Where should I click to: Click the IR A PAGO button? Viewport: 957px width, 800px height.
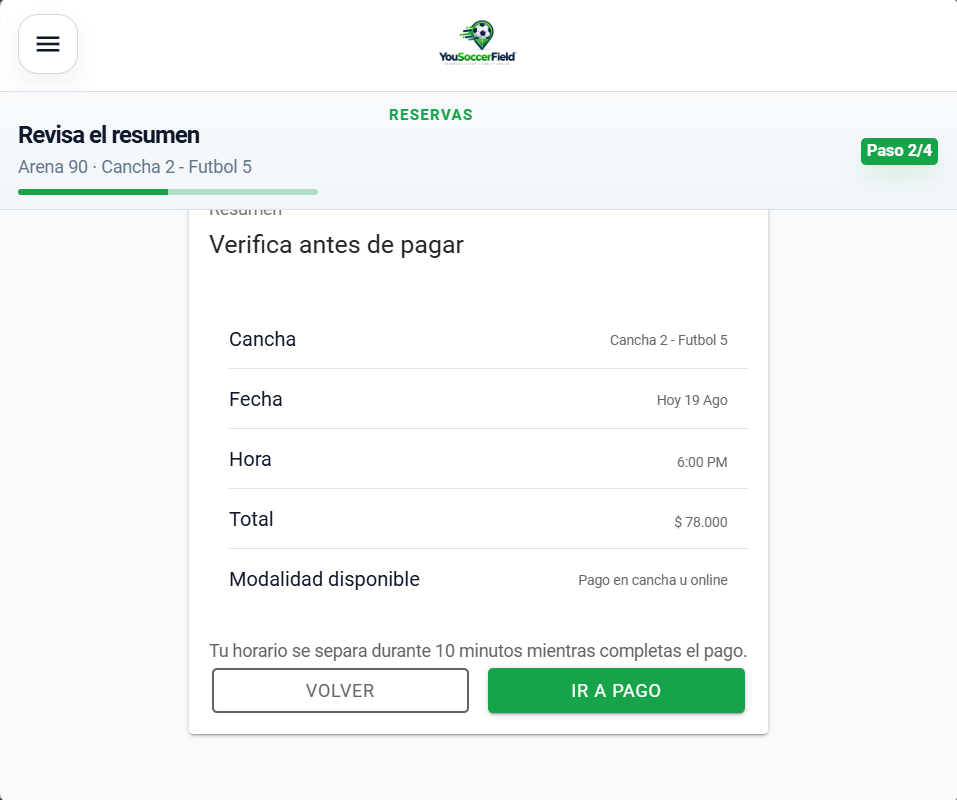[x=616, y=690]
